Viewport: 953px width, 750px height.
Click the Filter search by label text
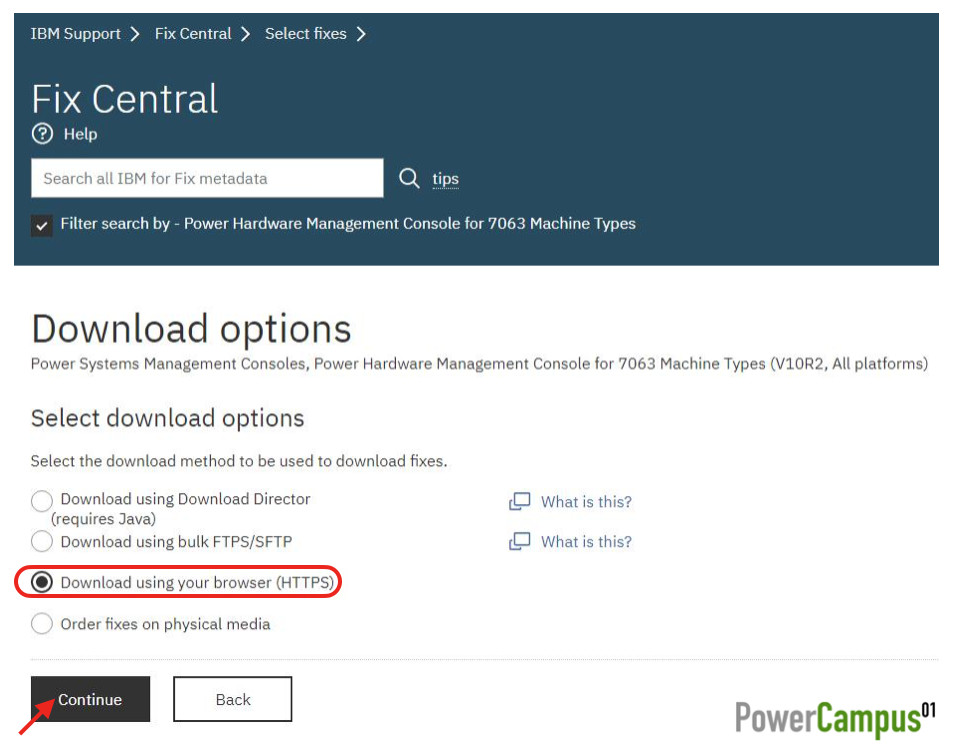[x=348, y=224]
